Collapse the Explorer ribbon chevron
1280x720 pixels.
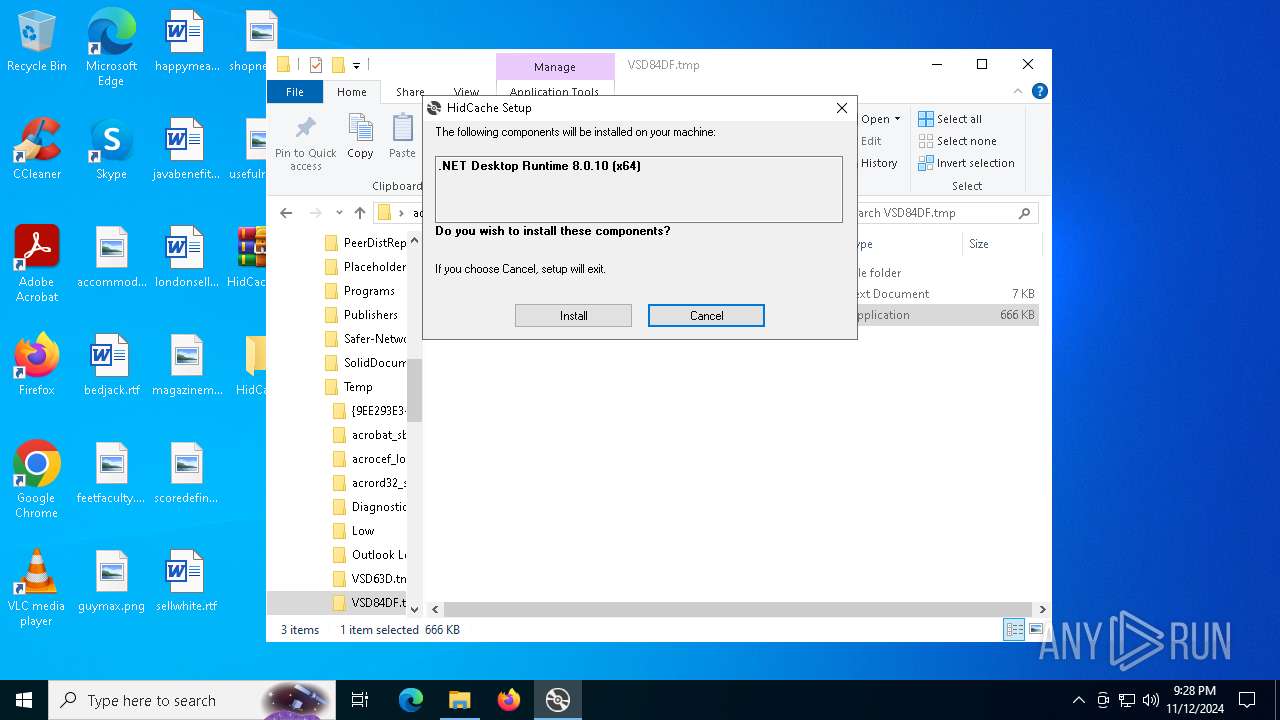(1019, 91)
